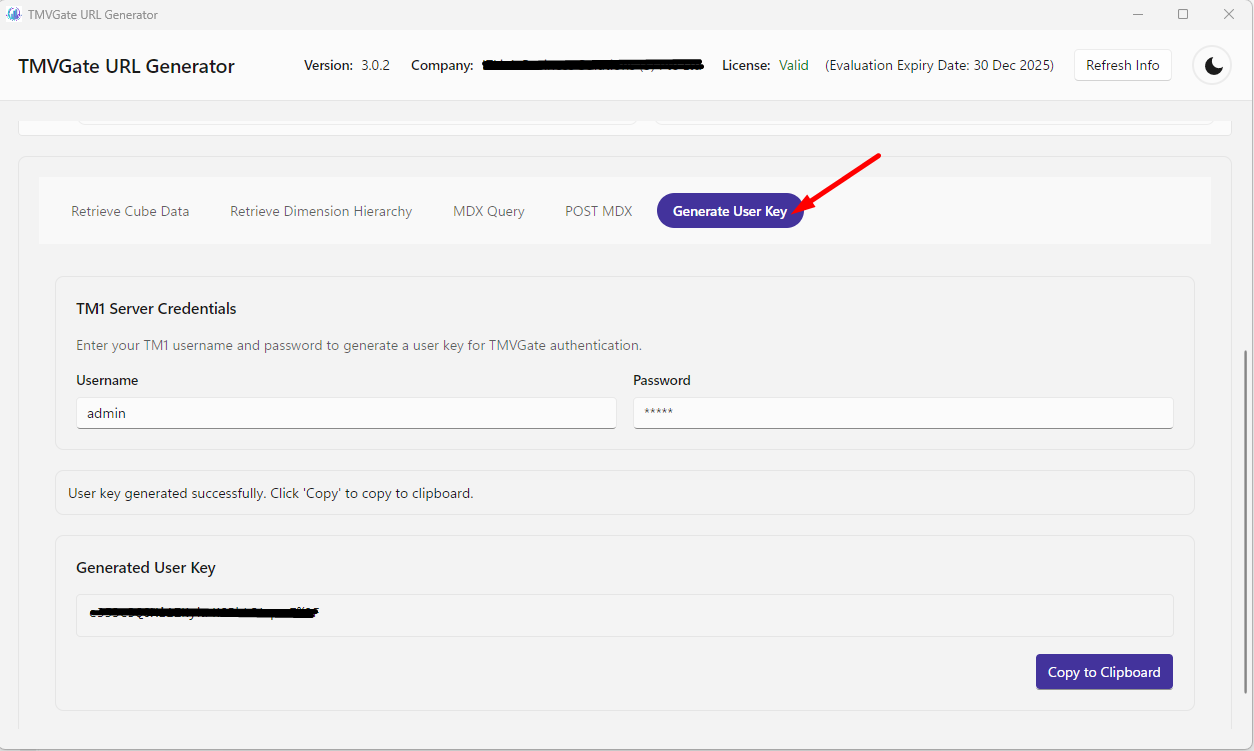Click the 'Username' field label

click(x=107, y=380)
